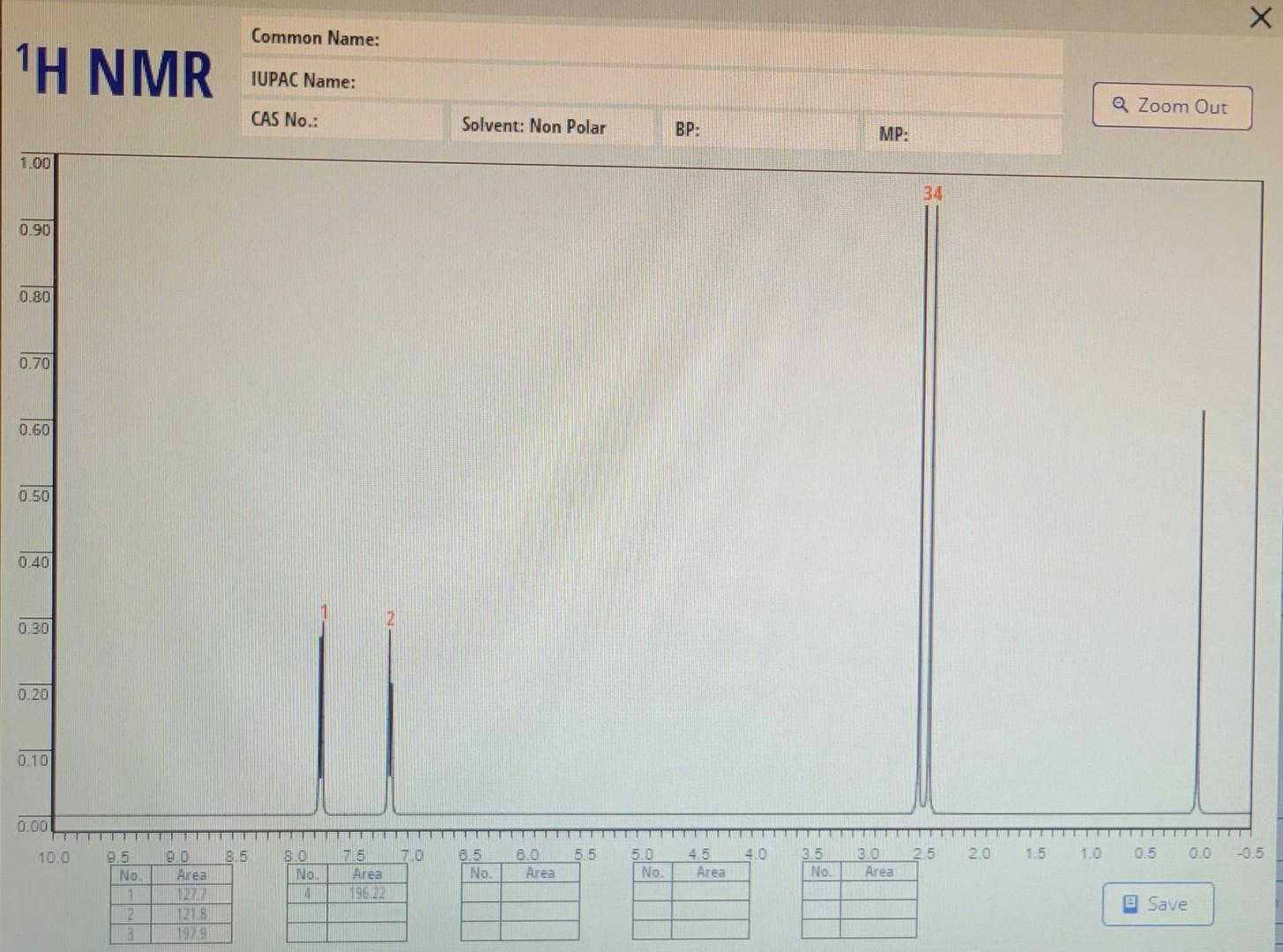Close the NMR viewer window
1283x952 pixels.
coord(1259,19)
